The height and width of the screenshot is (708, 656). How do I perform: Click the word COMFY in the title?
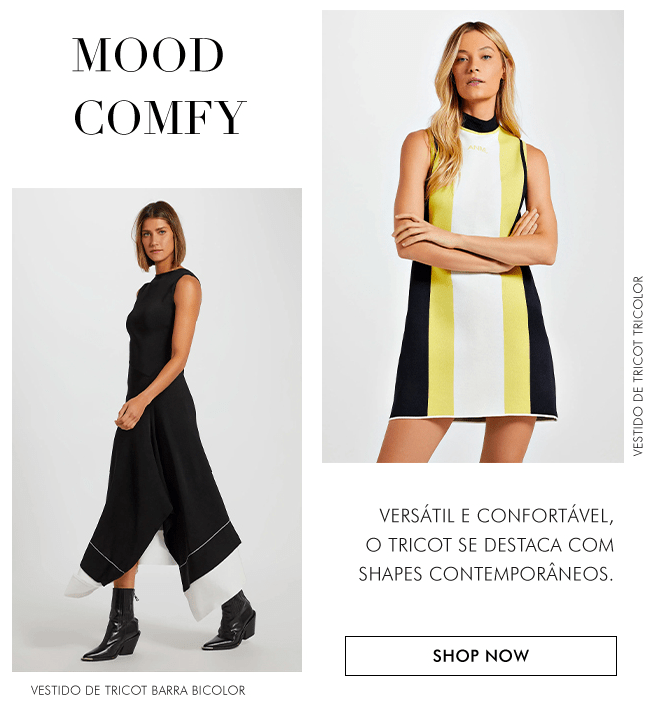click(x=160, y=118)
